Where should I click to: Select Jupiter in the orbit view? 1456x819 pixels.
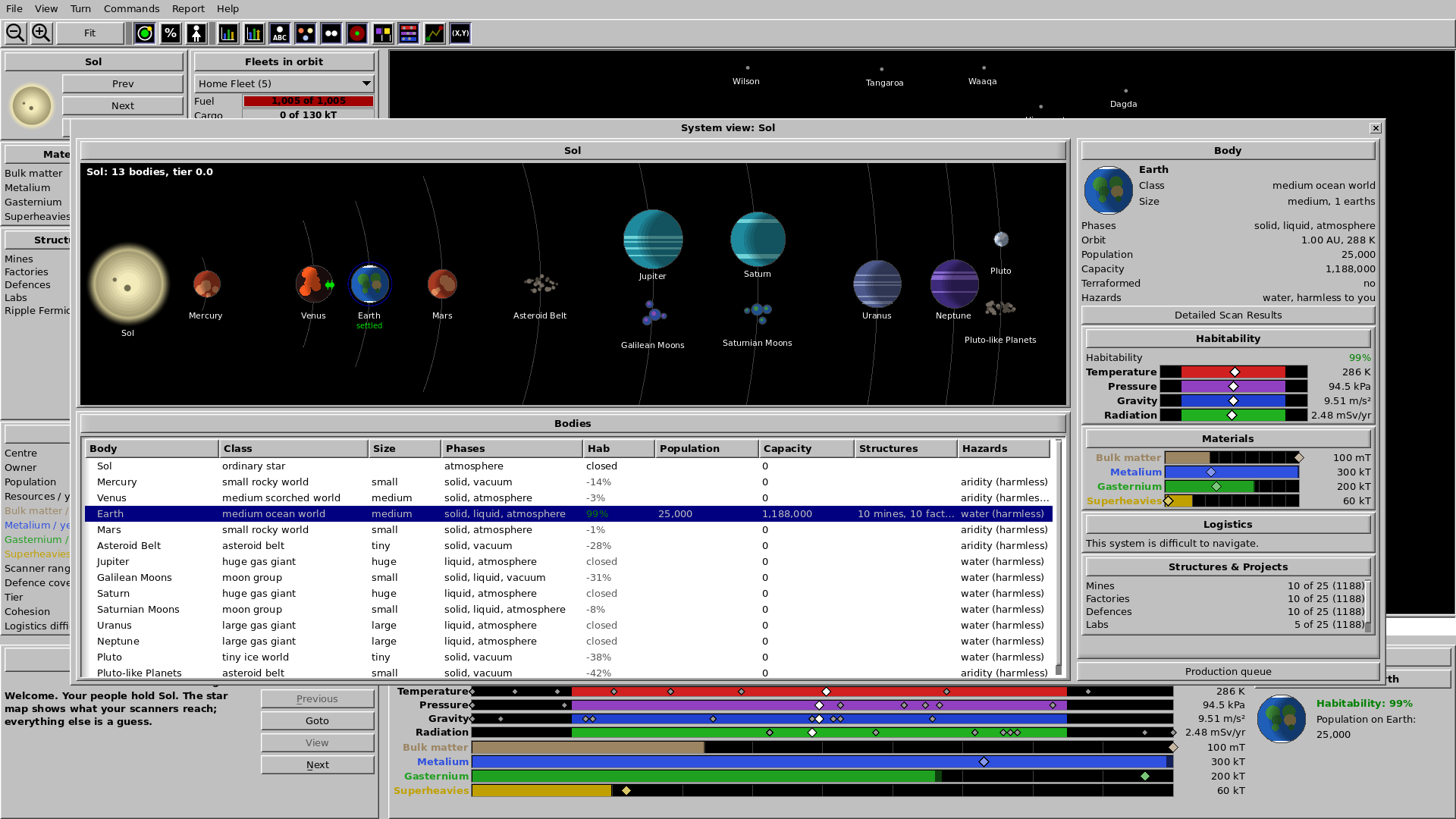click(653, 240)
